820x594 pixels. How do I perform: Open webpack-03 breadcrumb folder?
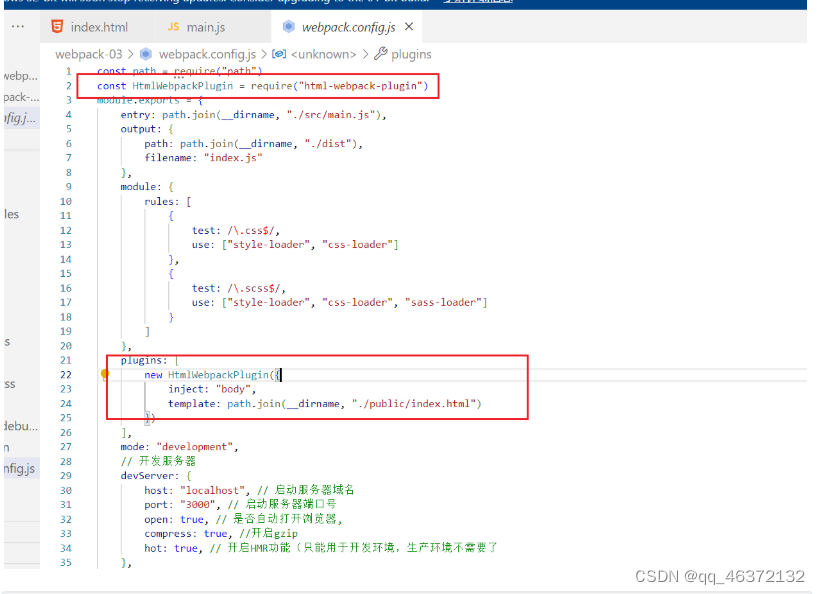point(88,54)
